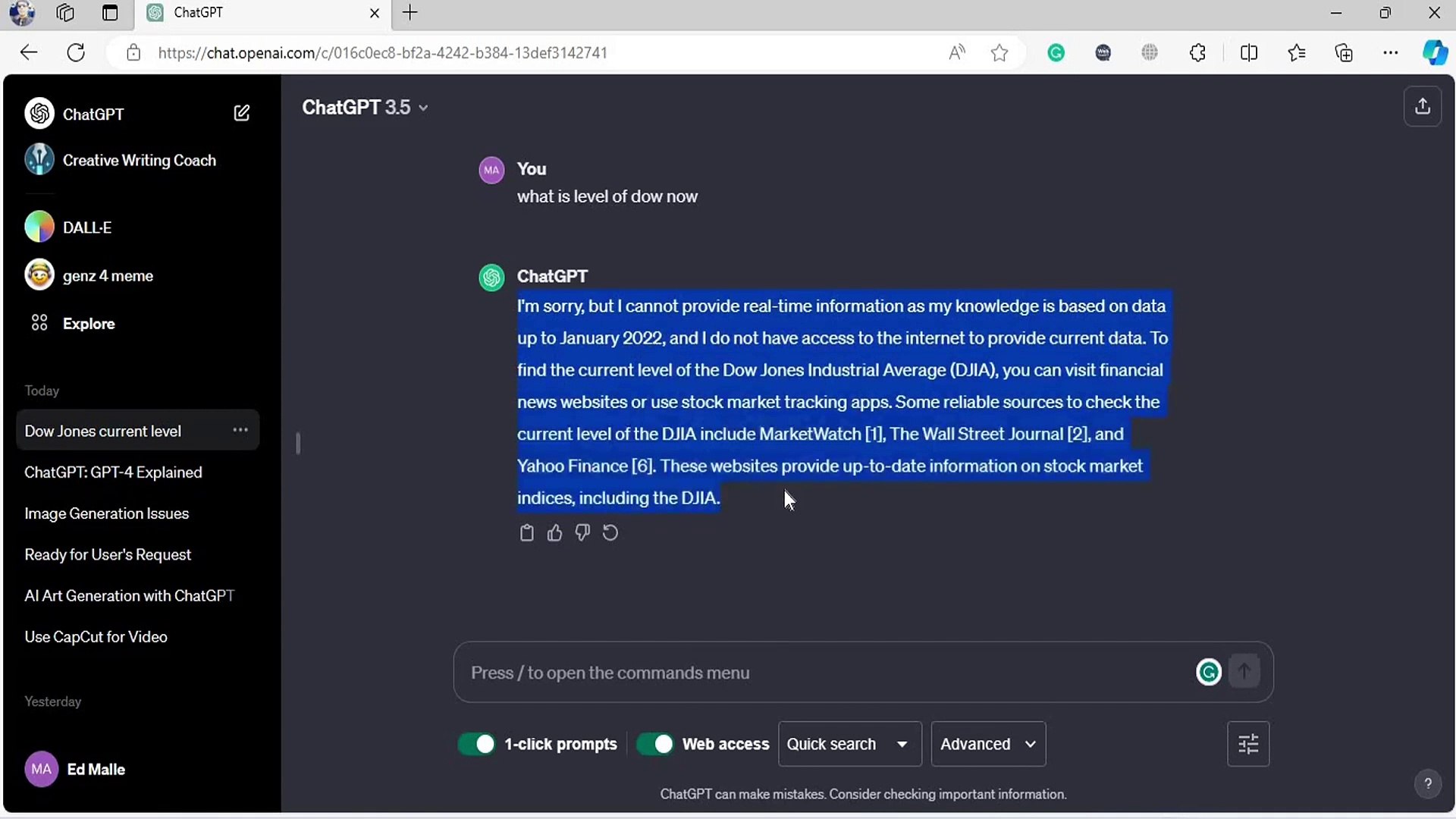Screen dimensions: 1456x819
Task: Copy the ChatGPT response with clipboard icon
Action: (x=526, y=533)
